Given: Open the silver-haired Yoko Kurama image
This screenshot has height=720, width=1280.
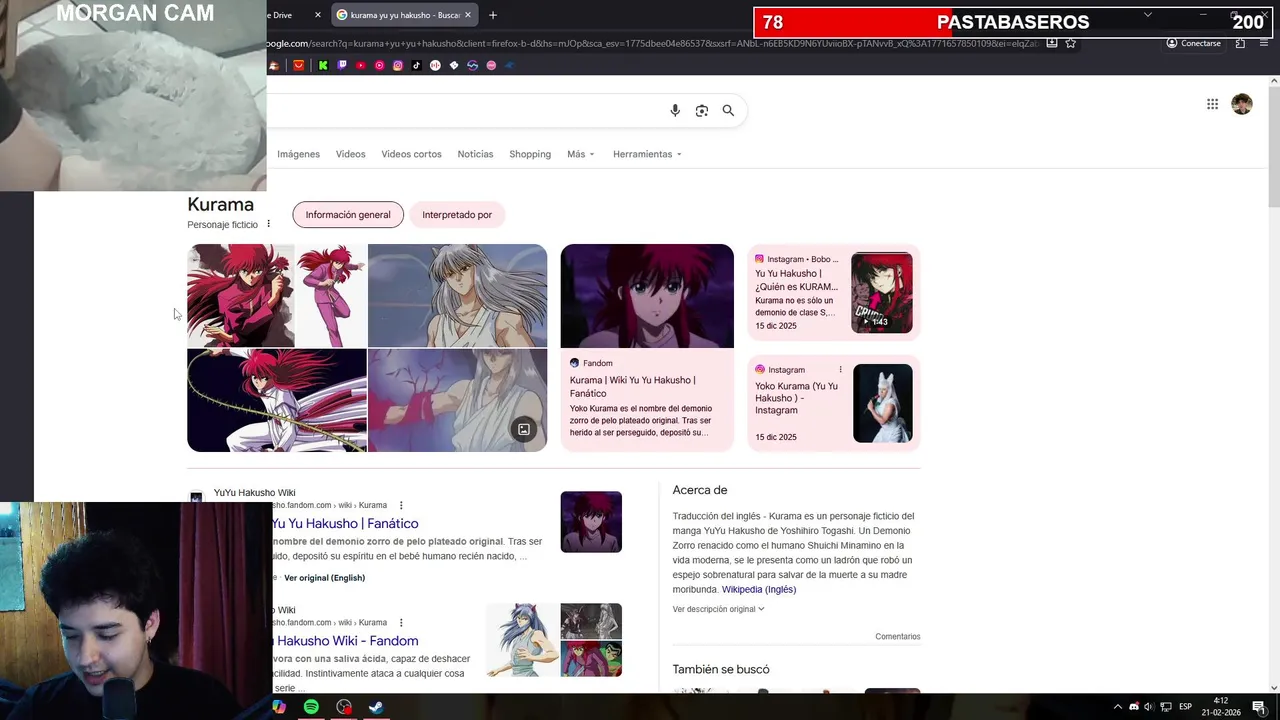Looking at the screenshot, I should point(457,295).
